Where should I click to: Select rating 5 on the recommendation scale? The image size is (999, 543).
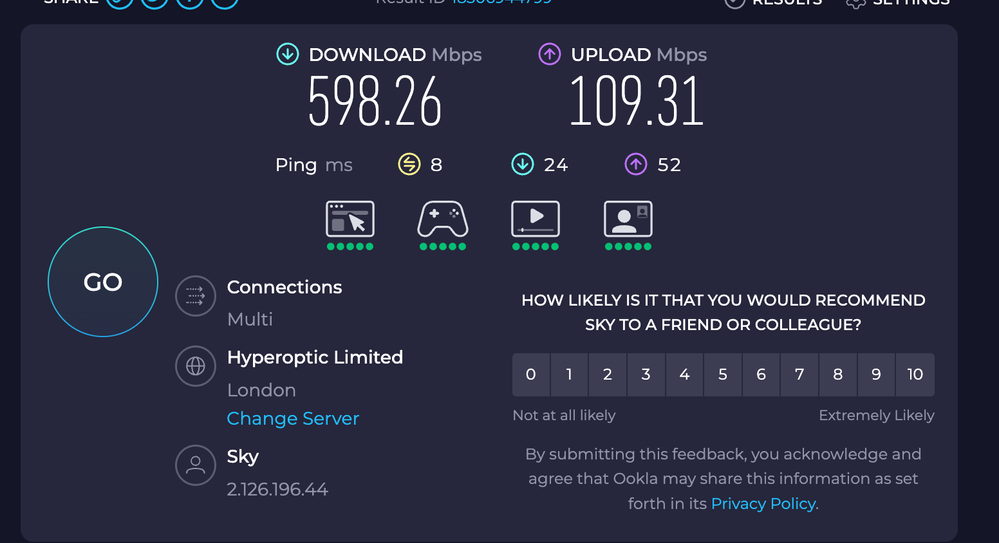click(x=723, y=375)
